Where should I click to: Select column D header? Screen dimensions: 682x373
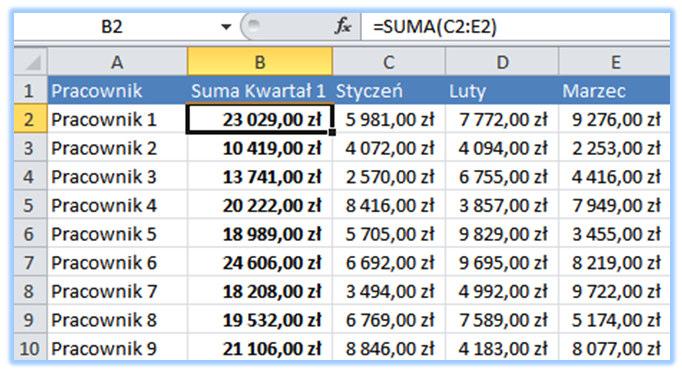pos(502,62)
